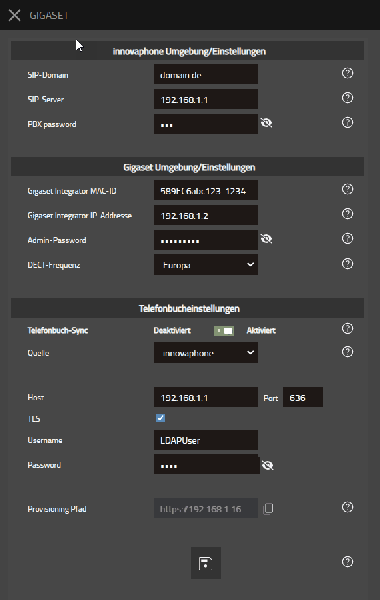Image resolution: width=380 pixels, height=600 pixels.
Task: Open help for Telefonbuch-Sync toggle
Action: [347, 328]
